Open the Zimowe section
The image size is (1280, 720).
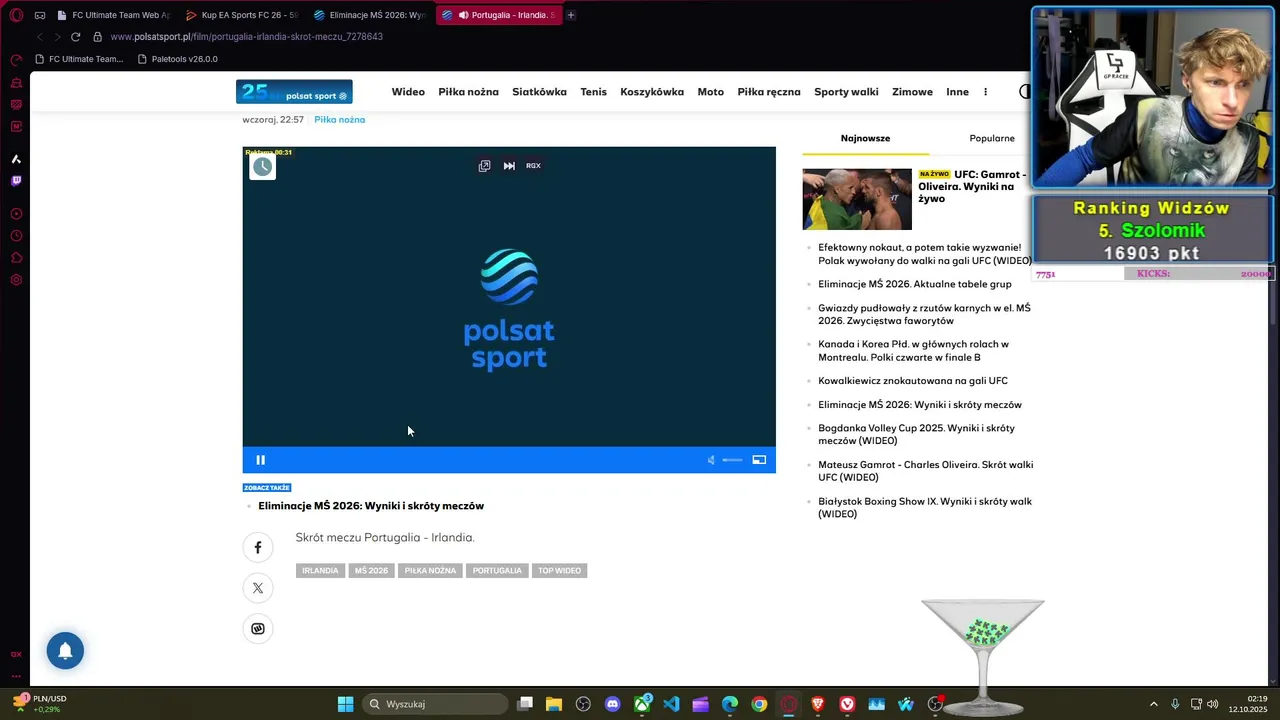pyautogui.click(x=912, y=92)
